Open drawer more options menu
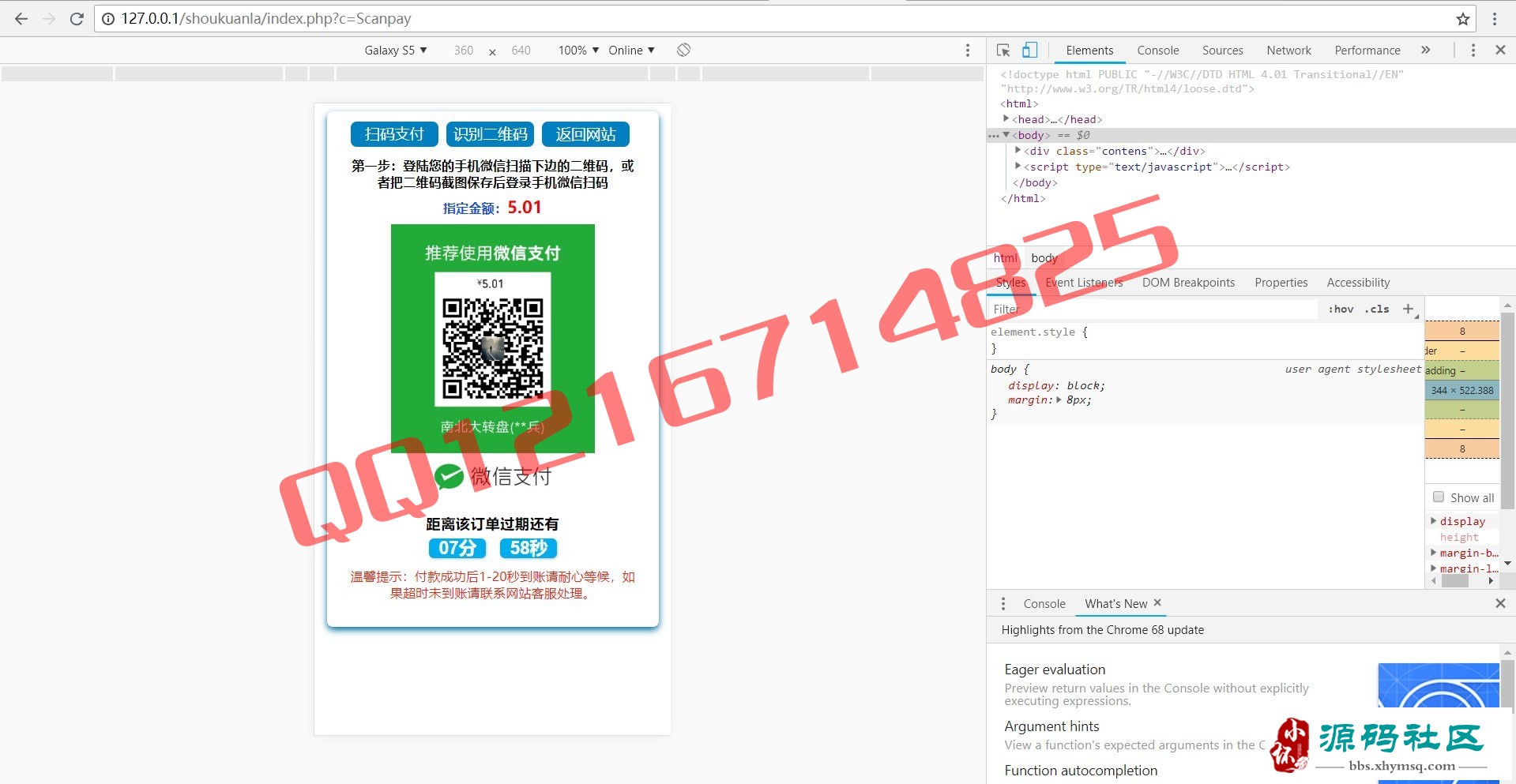 [1003, 603]
